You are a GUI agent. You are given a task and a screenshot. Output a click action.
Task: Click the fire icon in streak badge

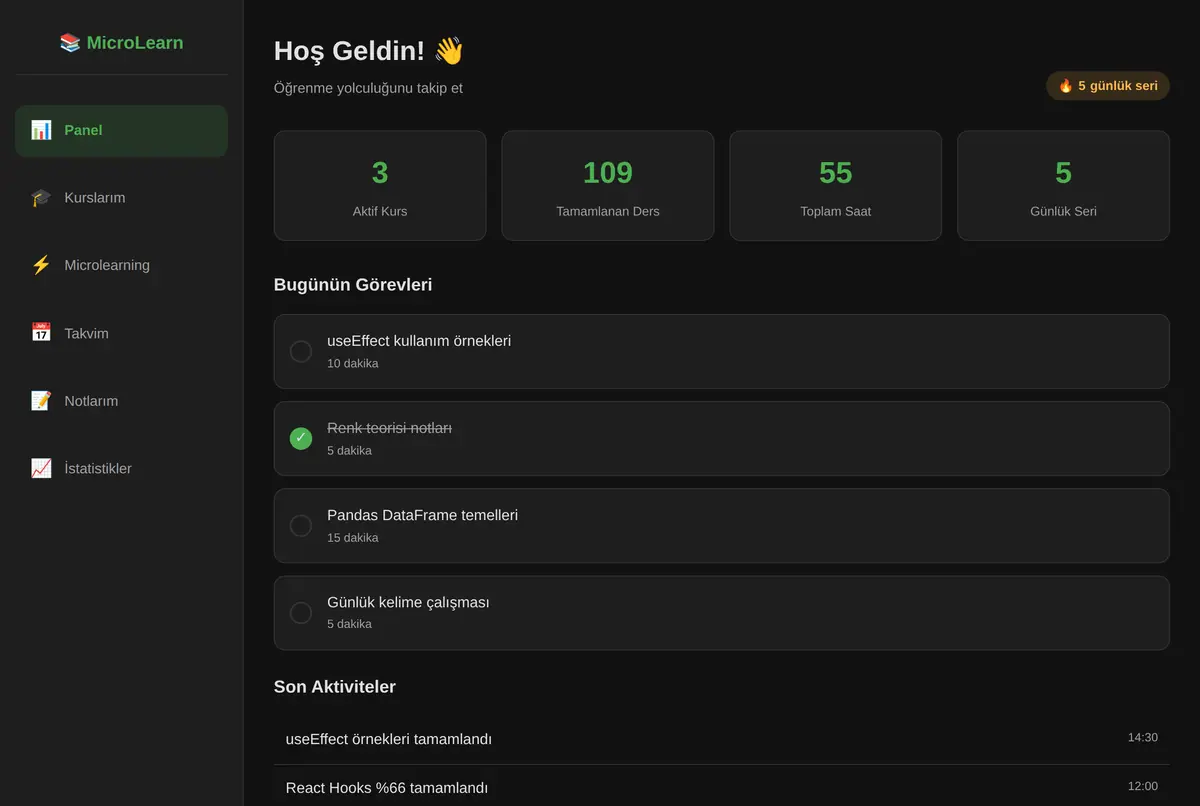(x=1066, y=86)
